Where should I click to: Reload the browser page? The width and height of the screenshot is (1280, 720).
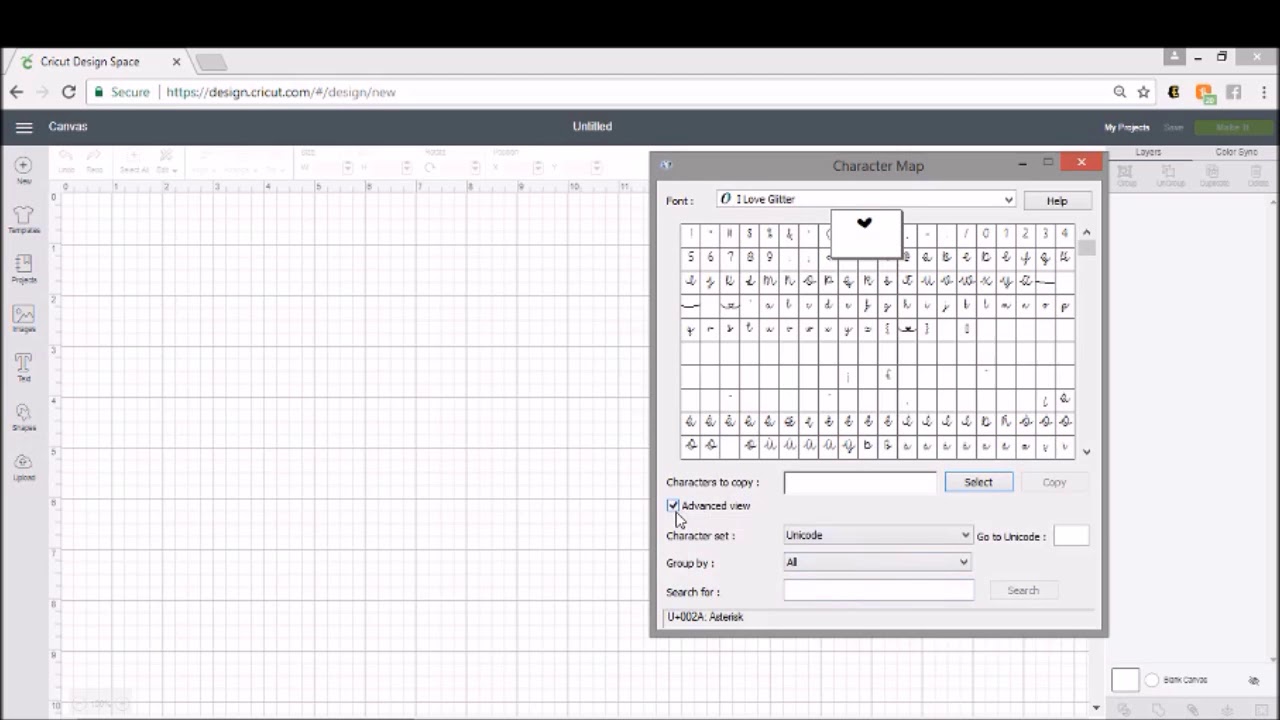[x=68, y=92]
